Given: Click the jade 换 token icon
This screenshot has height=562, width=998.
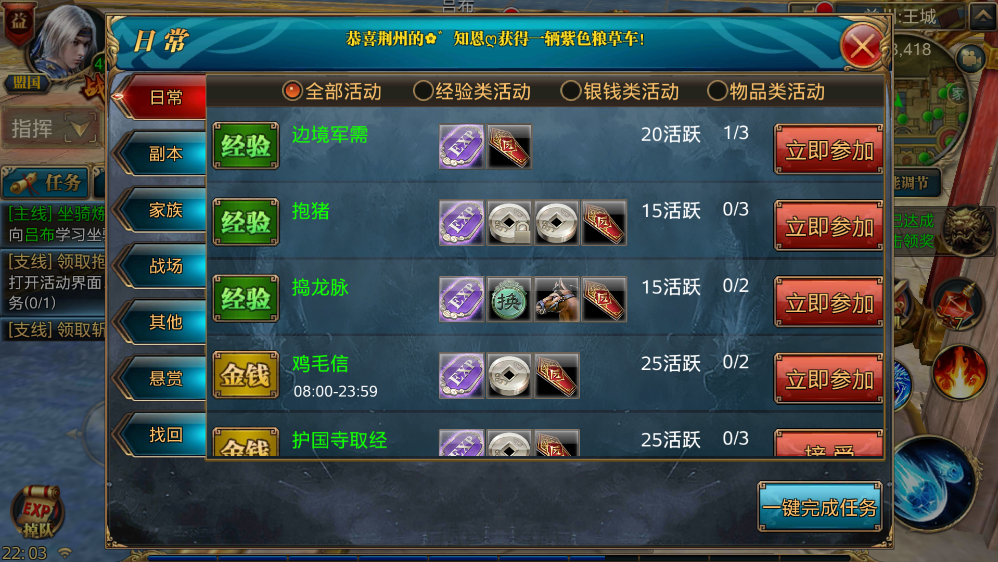Looking at the screenshot, I should (x=509, y=299).
